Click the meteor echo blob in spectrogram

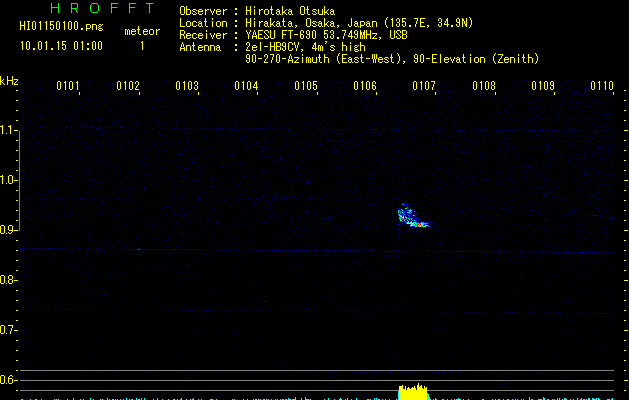[413, 216]
